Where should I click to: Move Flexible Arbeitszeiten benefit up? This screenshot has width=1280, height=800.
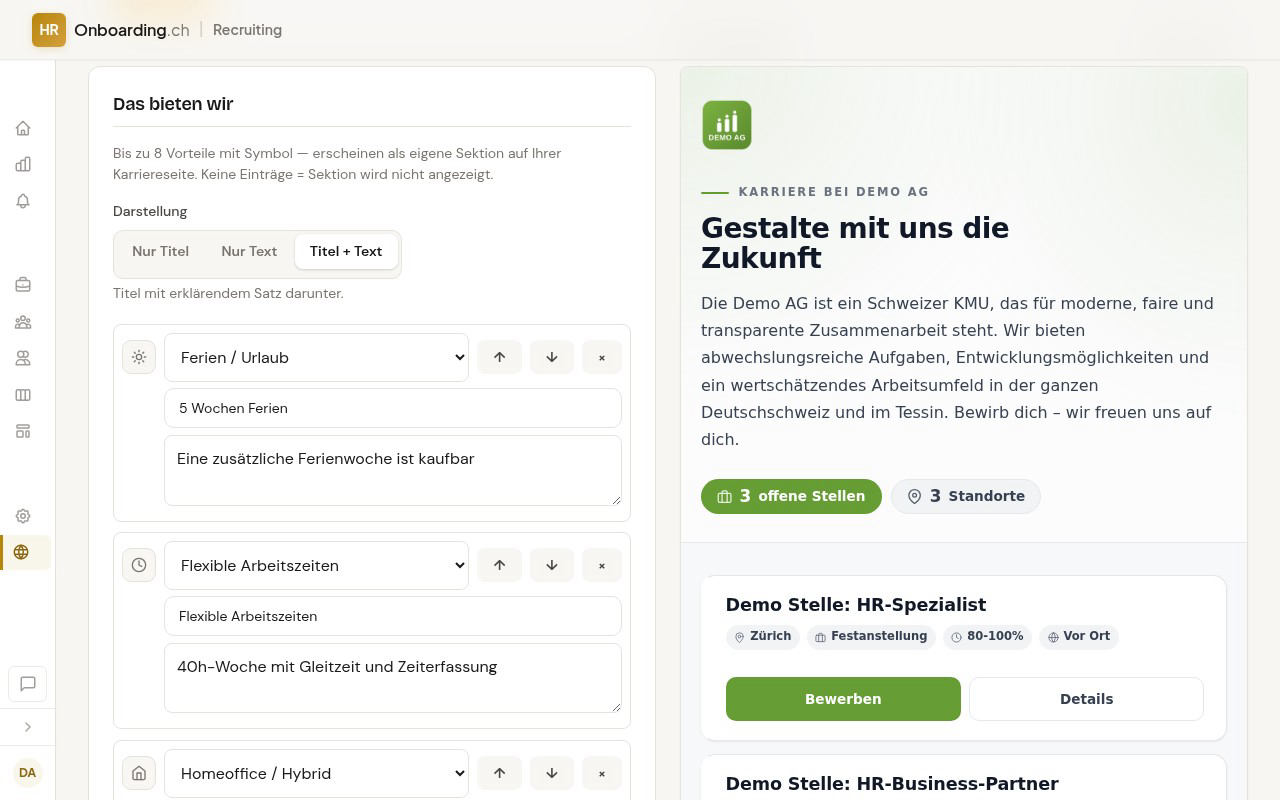click(x=499, y=565)
